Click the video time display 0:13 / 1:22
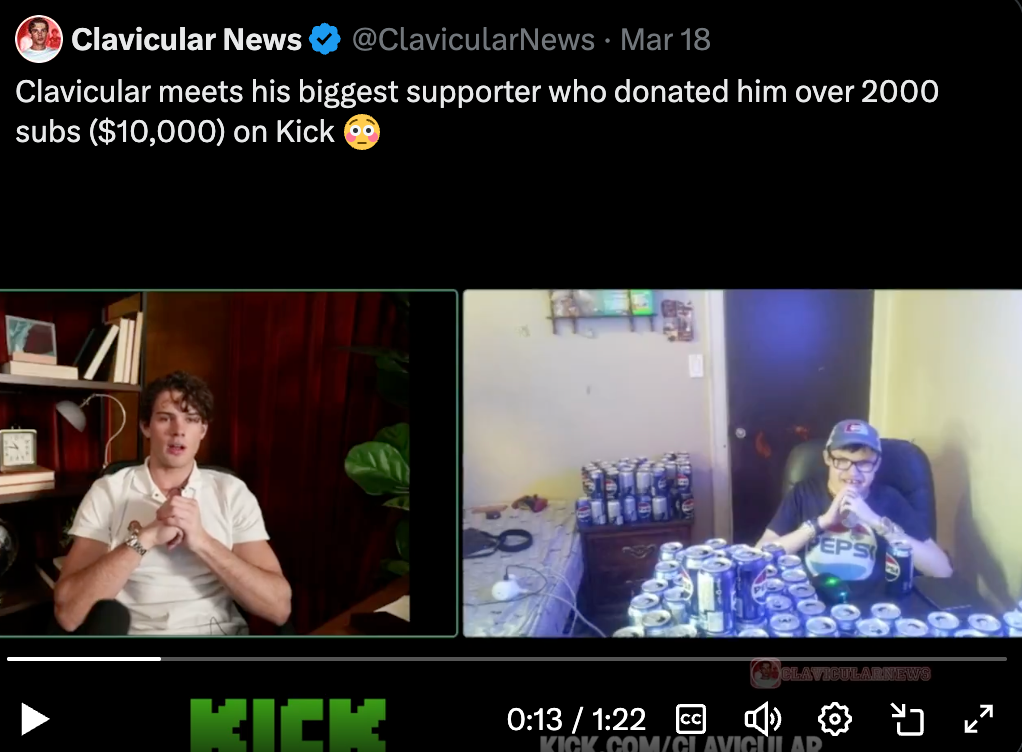This screenshot has width=1022, height=752. point(576,719)
